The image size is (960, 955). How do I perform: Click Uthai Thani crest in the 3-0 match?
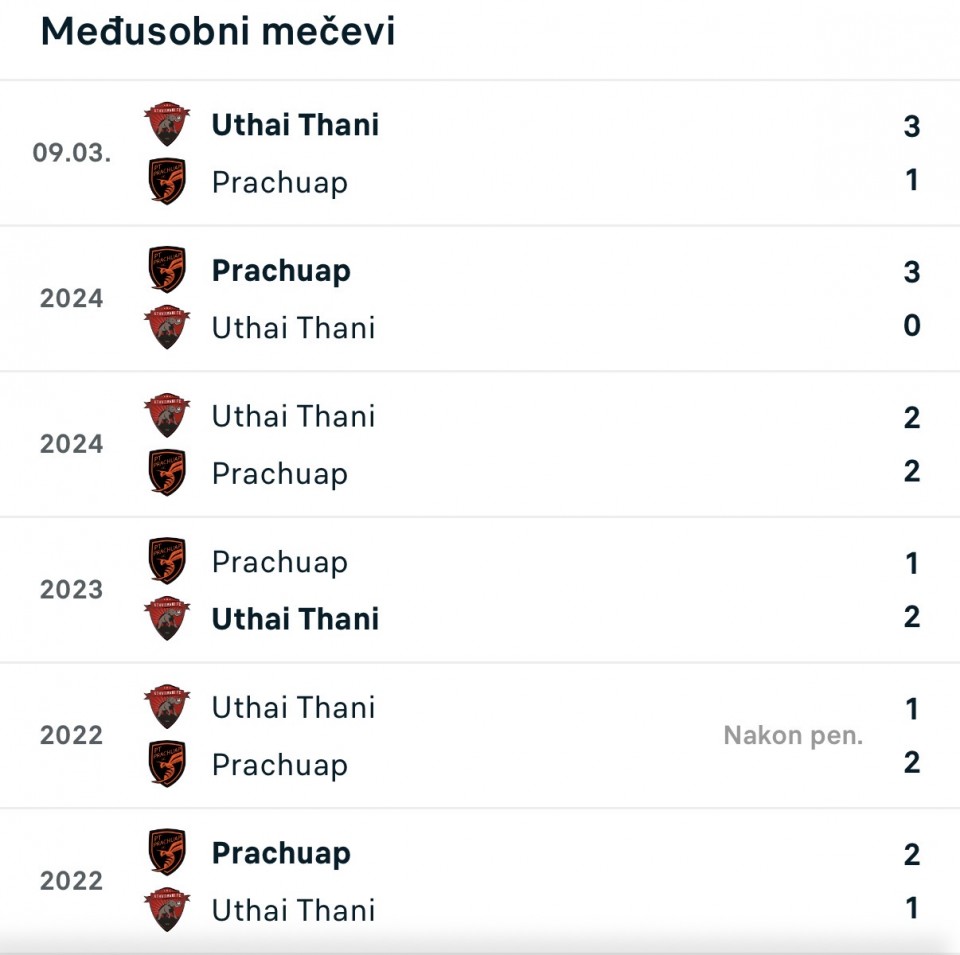166,328
